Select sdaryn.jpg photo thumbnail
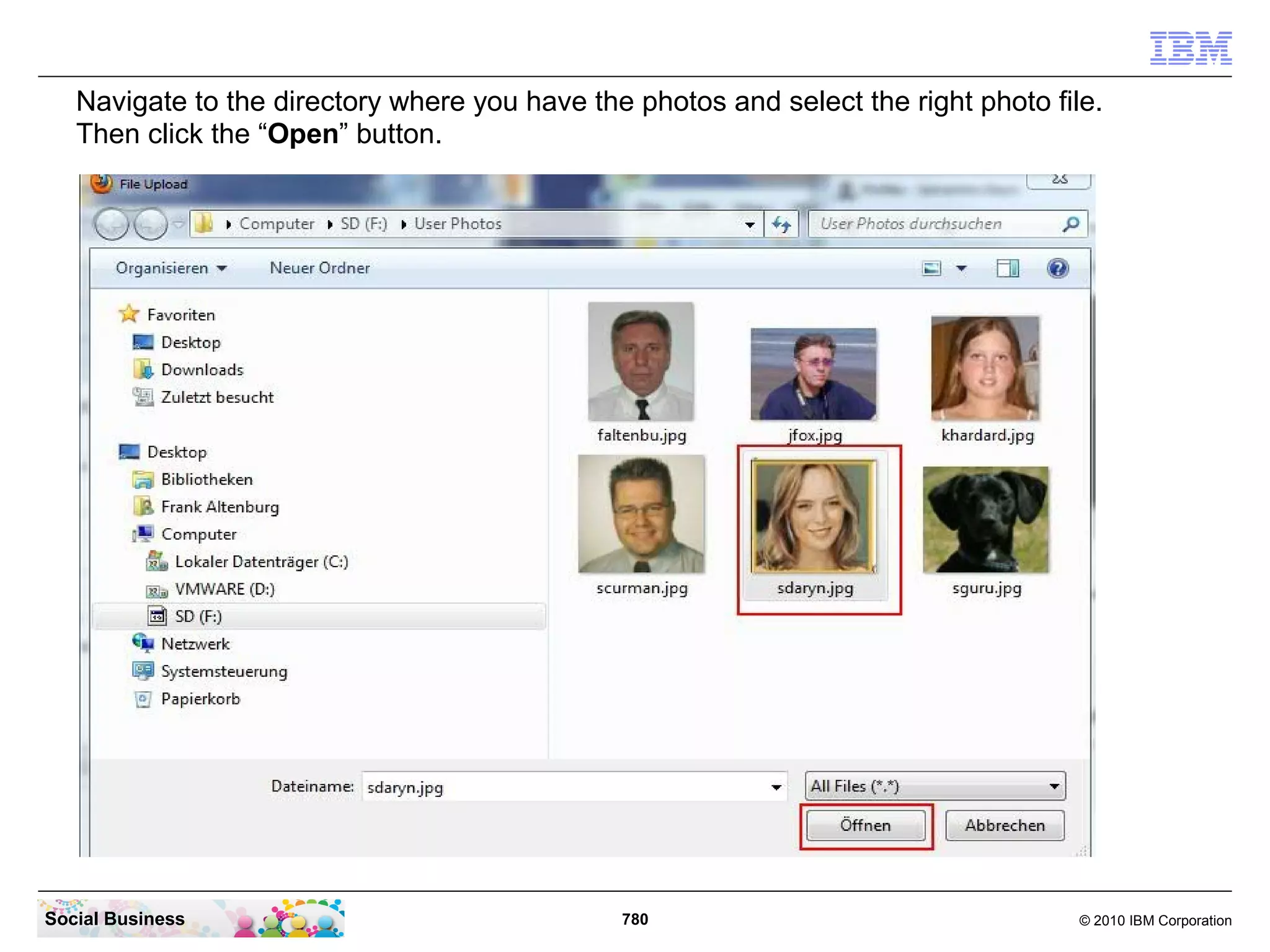Viewport: 1270px width, 952px height. tap(814, 516)
